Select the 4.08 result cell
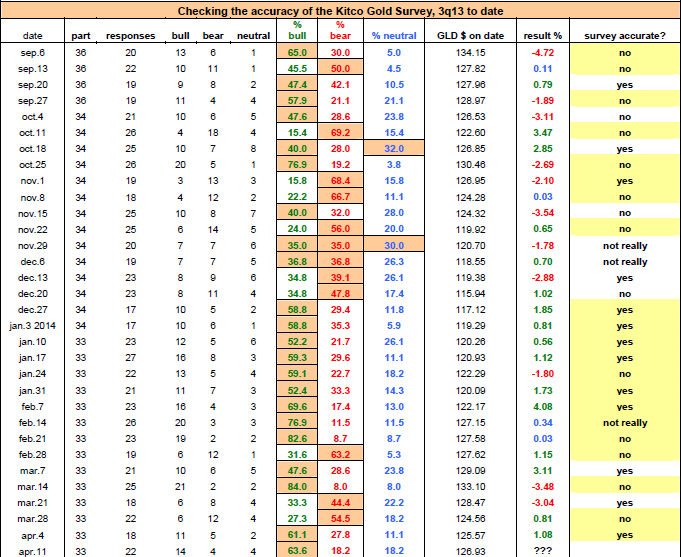Viewport: 681px width, 557px height. [542, 407]
